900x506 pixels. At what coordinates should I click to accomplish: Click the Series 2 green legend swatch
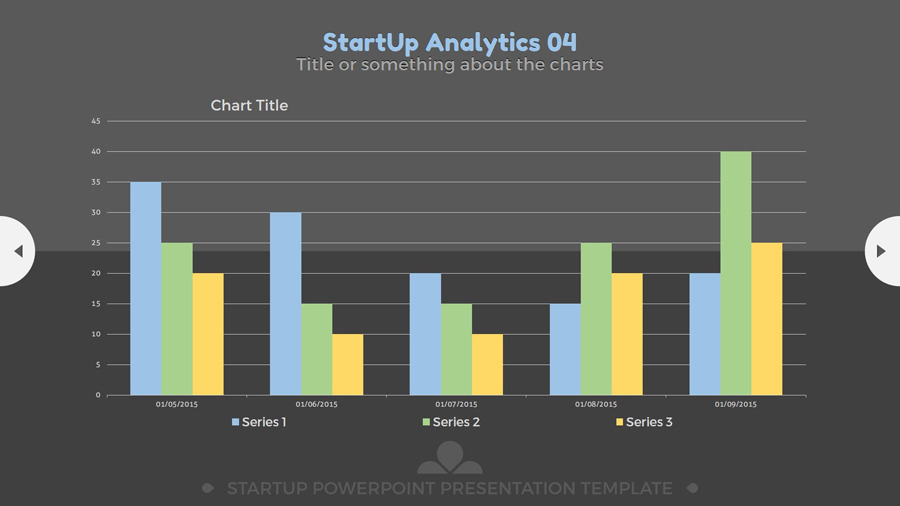[x=426, y=422]
